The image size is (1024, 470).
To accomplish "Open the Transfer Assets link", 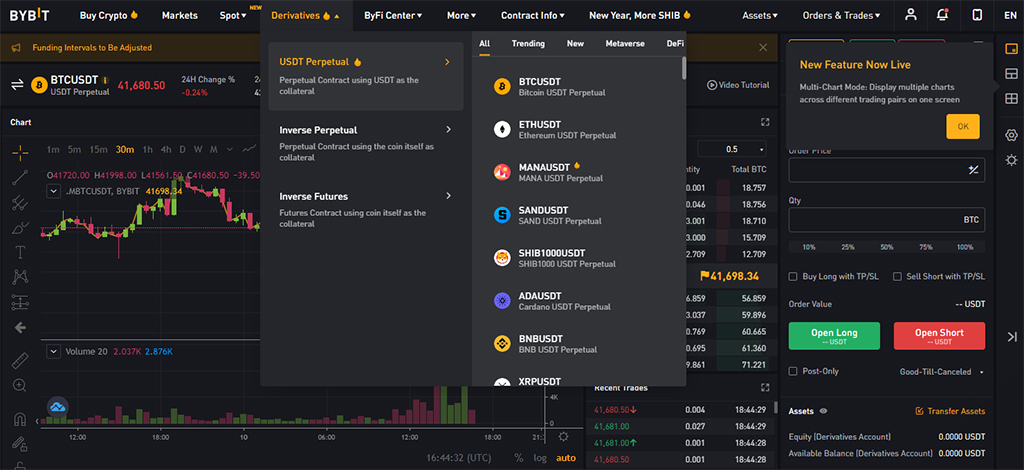I will (x=950, y=411).
